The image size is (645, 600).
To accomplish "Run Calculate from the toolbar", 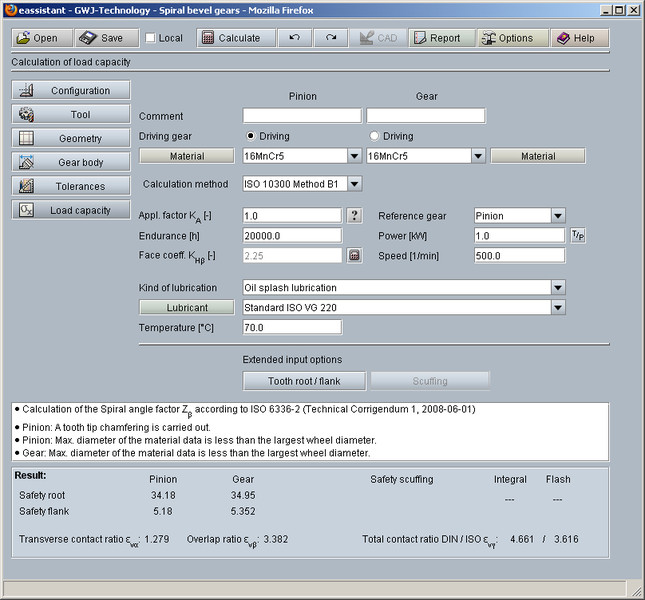I will pyautogui.click(x=231, y=38).
